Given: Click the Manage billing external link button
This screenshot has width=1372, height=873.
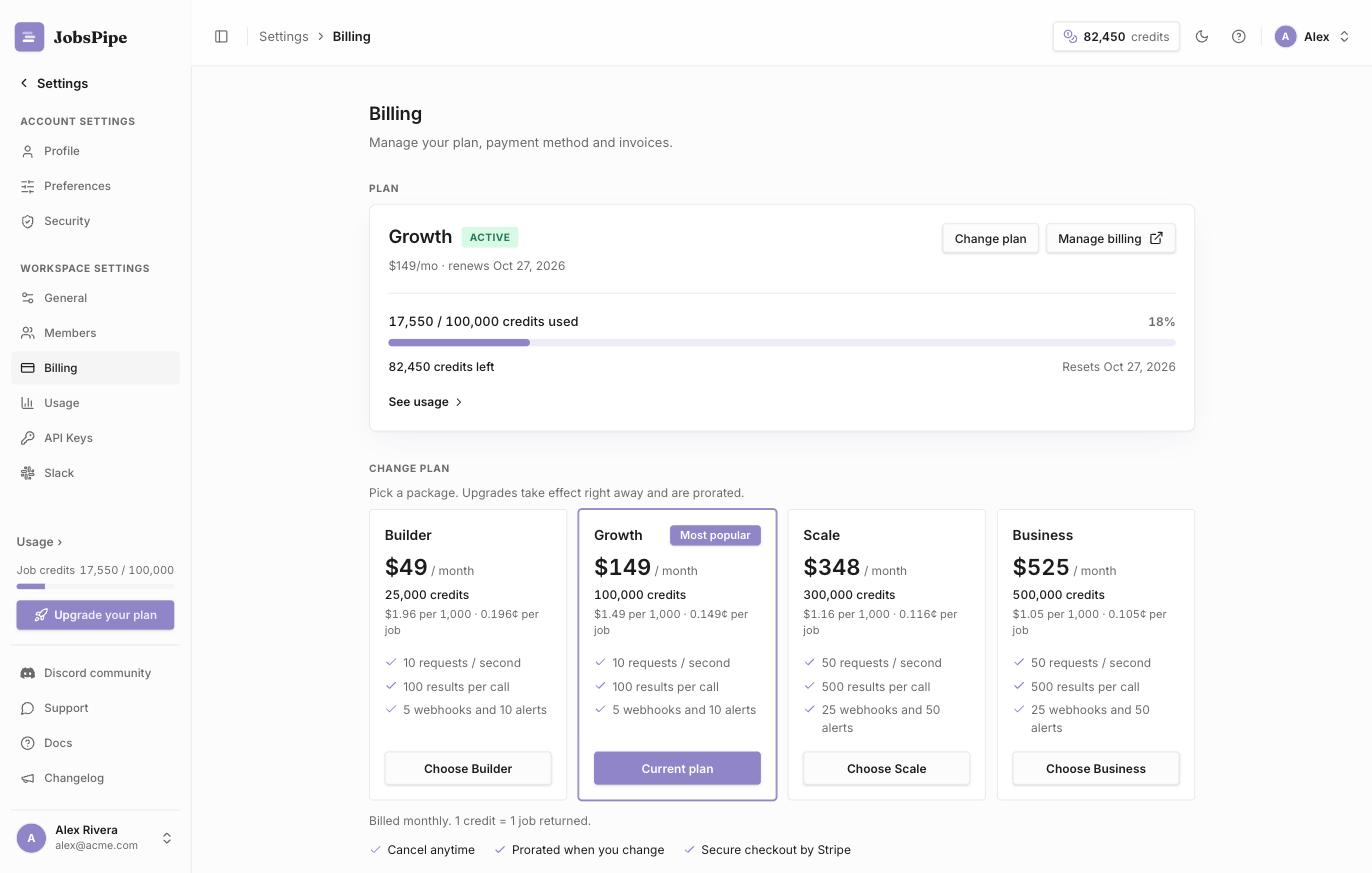Looking at the screenshot, I should point(1110,238).
